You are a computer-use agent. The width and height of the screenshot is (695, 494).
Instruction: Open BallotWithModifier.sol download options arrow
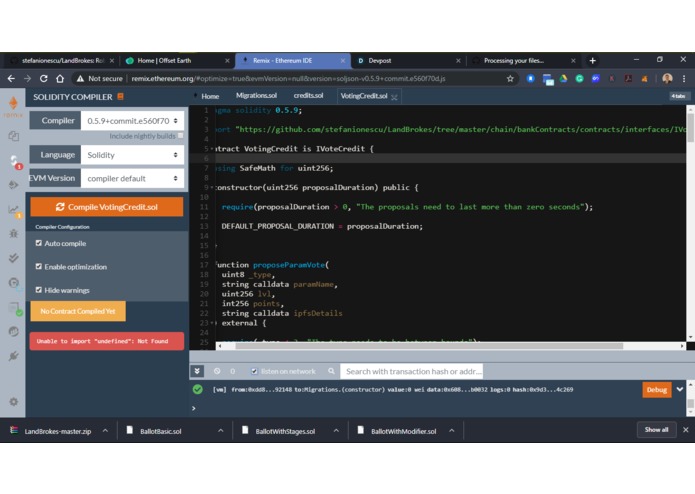[x=451, y=431]
